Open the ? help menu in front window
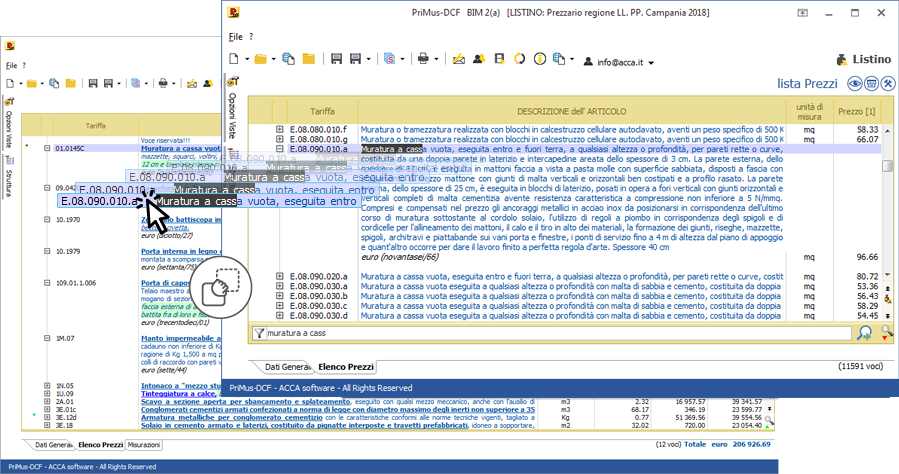 pos(251,37)
